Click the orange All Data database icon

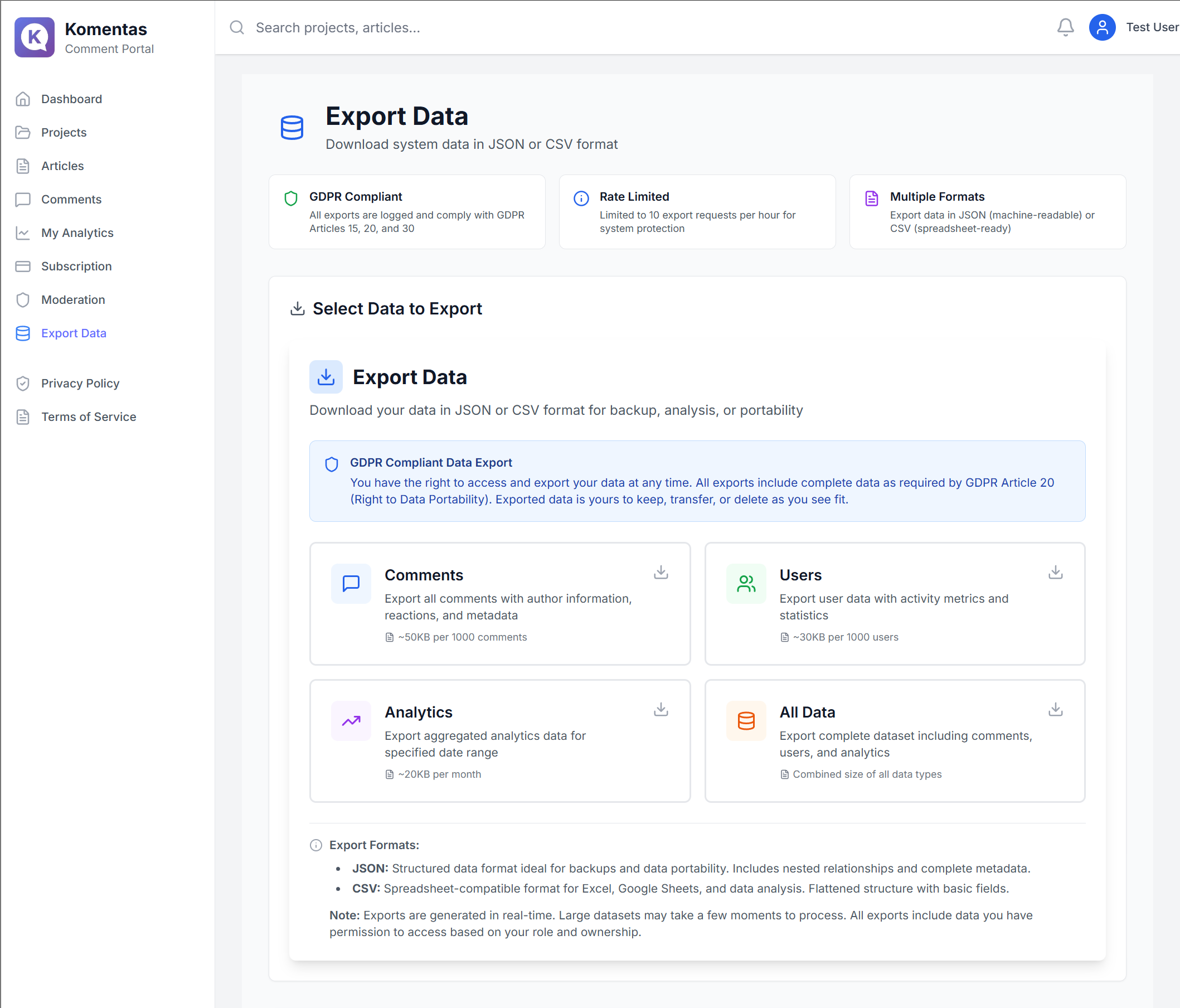pos(745,720)
